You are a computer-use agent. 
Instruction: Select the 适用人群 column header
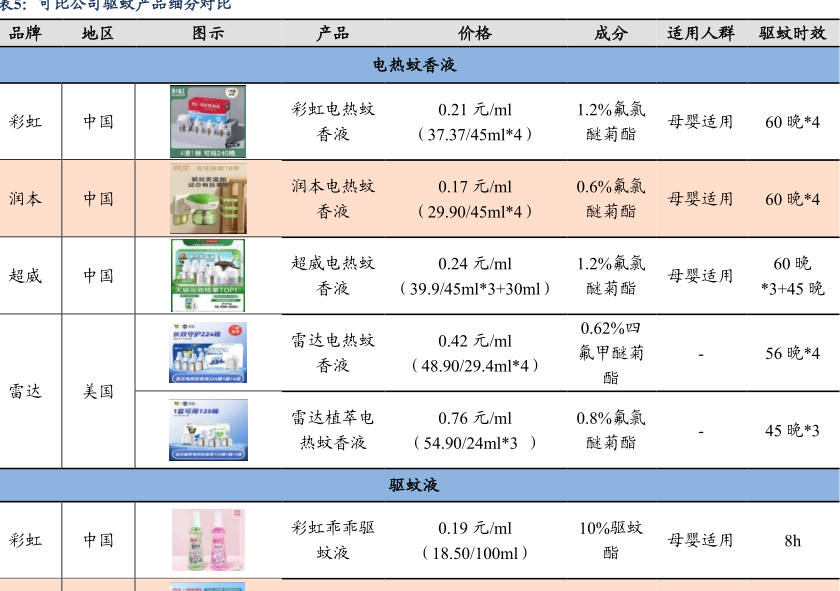click(701, 33)
